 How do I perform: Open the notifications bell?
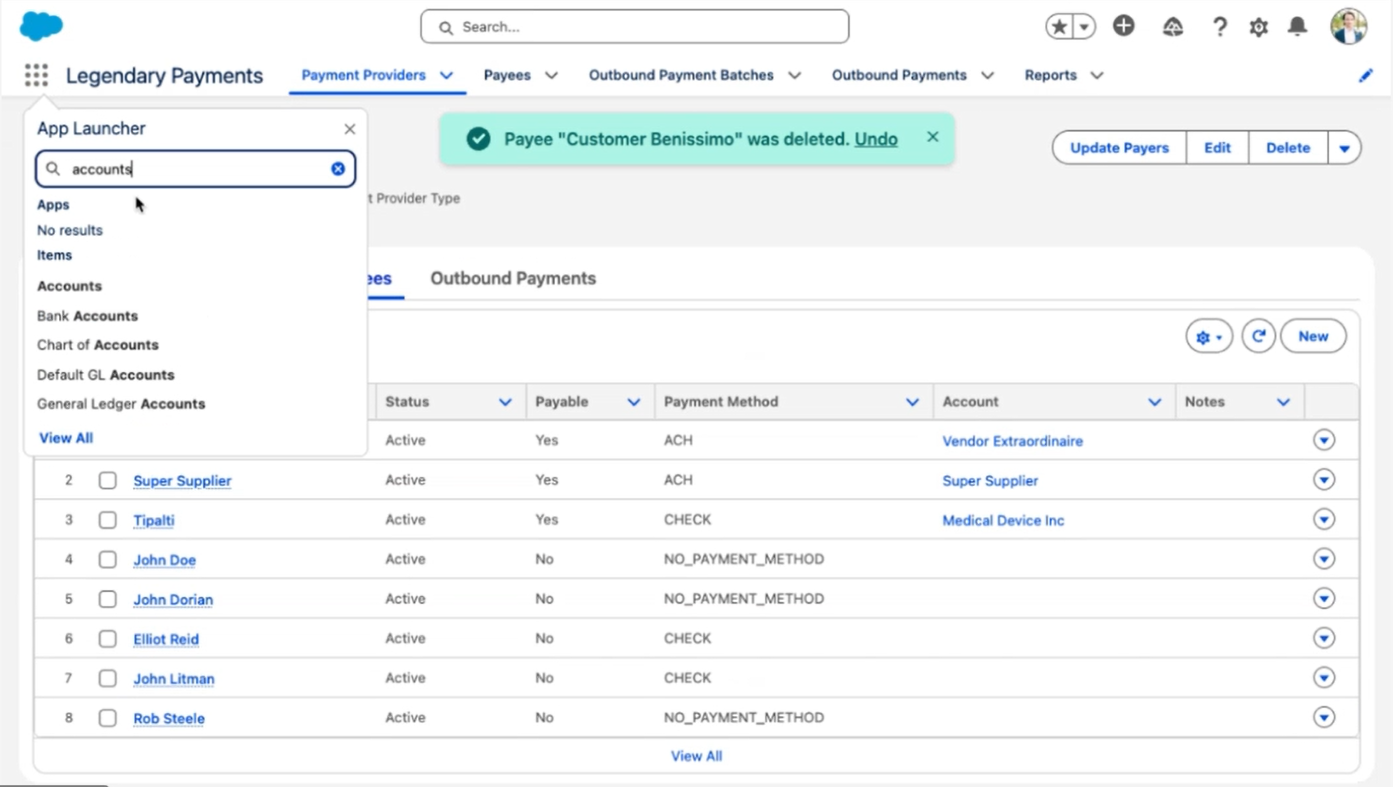pyautogui.click(x=1297, y=27)
